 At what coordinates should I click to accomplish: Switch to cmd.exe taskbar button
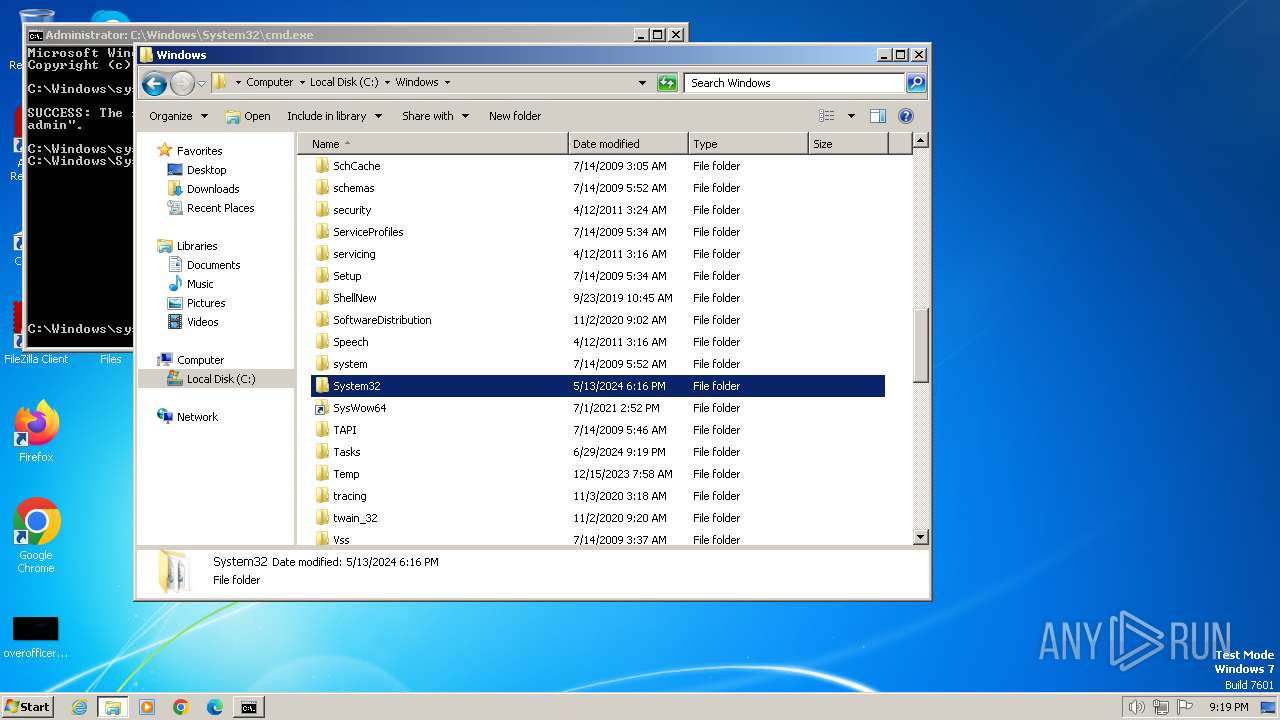tap(248, 707)
